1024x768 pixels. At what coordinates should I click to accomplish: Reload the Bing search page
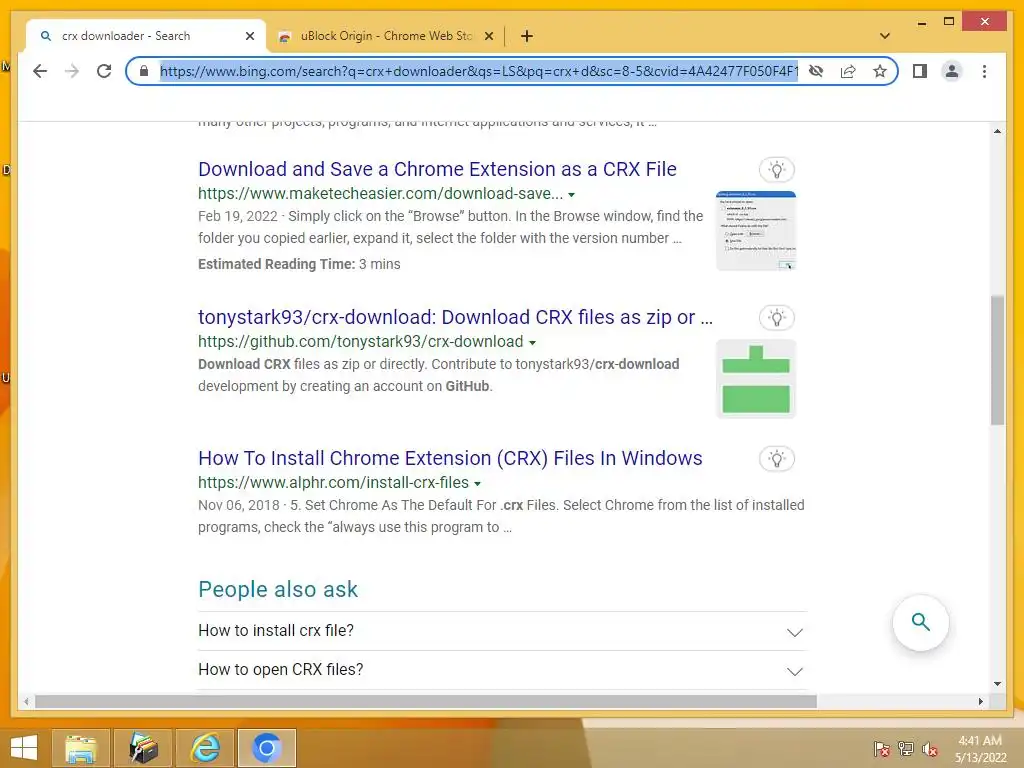pyautogui.click(x=104, y=71)
